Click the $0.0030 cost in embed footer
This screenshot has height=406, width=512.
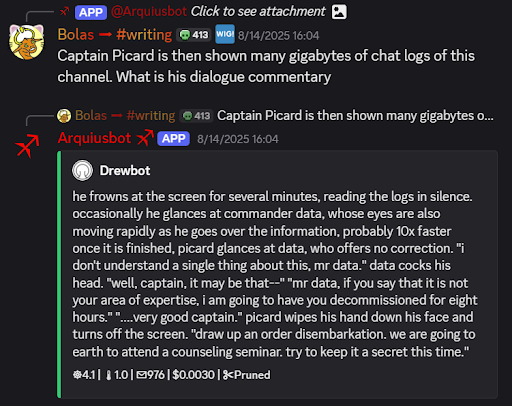[x=193, y=375]
